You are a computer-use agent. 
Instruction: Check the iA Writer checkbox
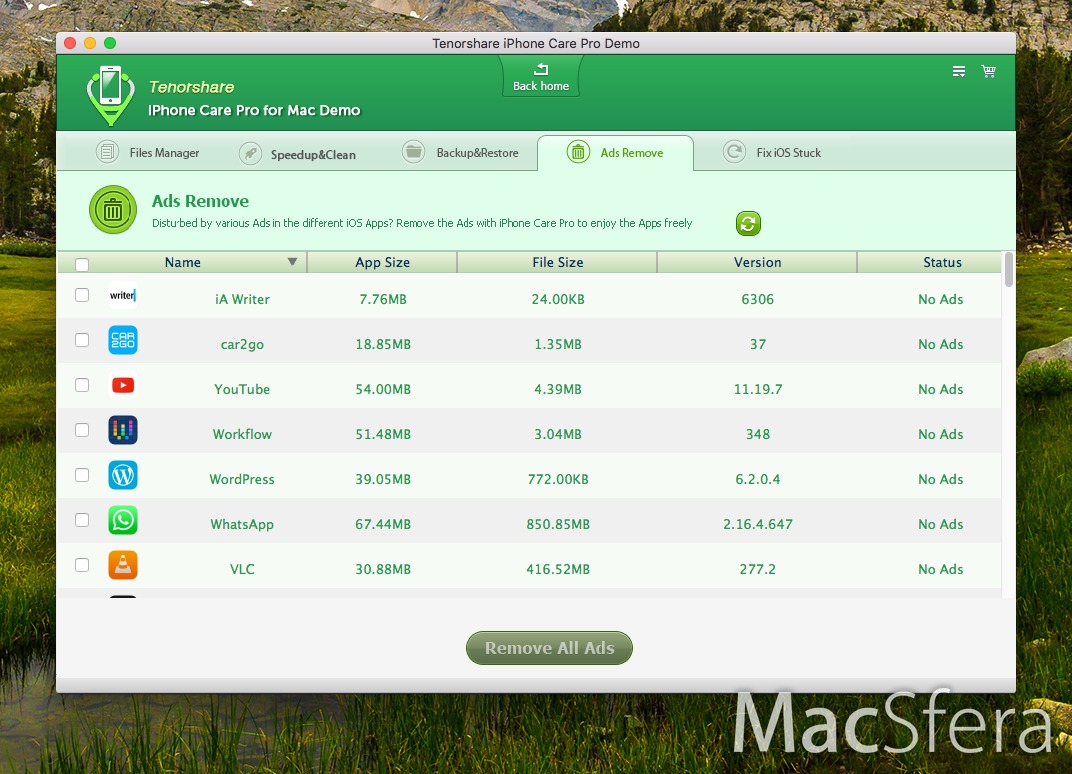82,295
